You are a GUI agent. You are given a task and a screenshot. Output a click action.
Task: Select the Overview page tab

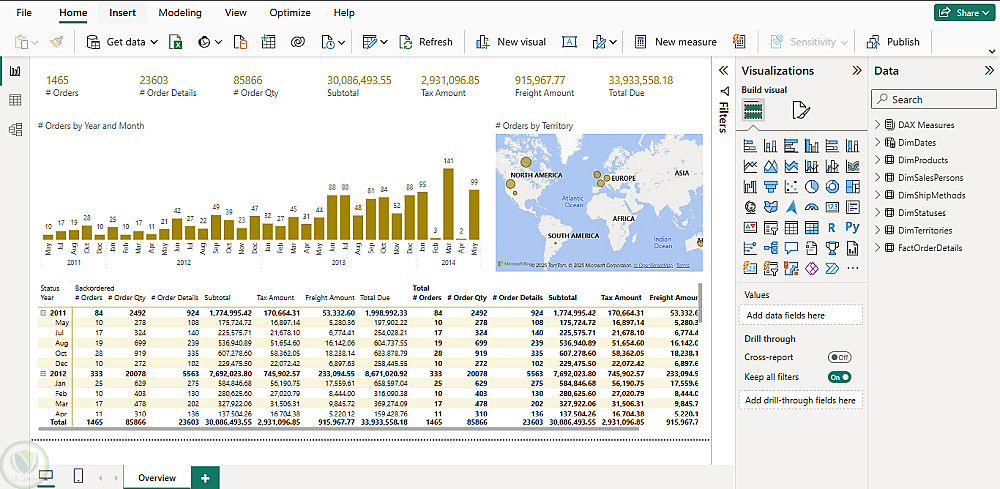pos(157,478)
